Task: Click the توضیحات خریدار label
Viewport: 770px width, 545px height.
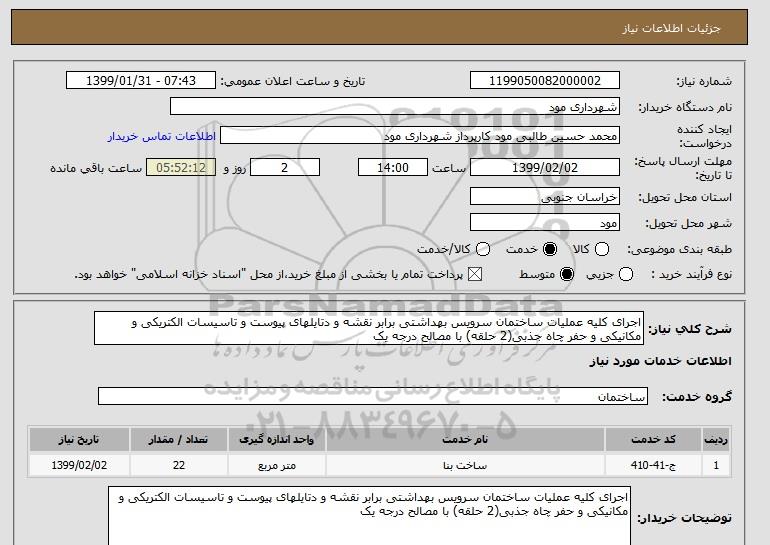Action: tap(684, 518)
